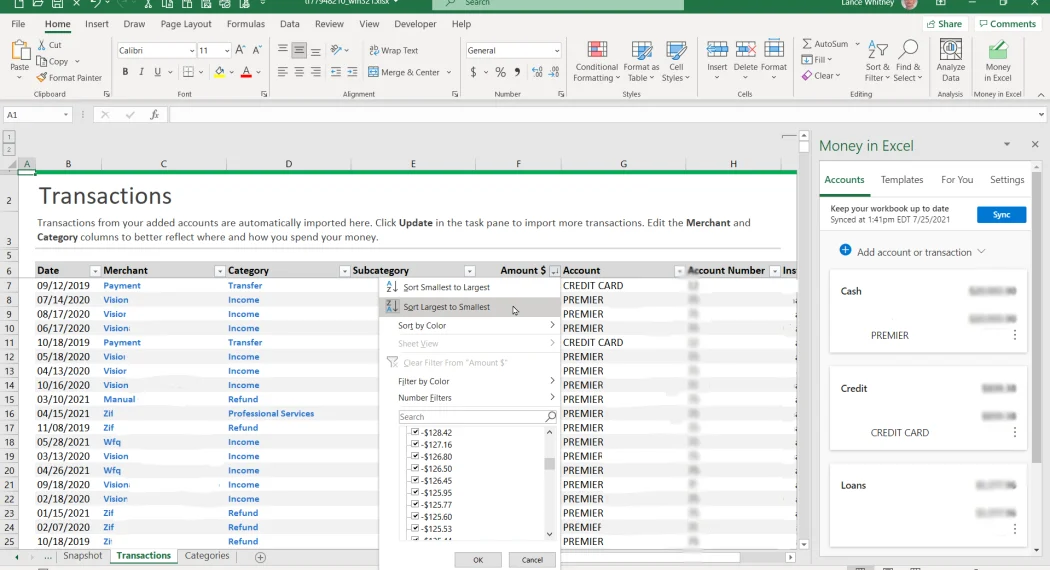Click the Comments button
The width and height of the screenshot is (1050, 570).
[x=1007, y=23]
